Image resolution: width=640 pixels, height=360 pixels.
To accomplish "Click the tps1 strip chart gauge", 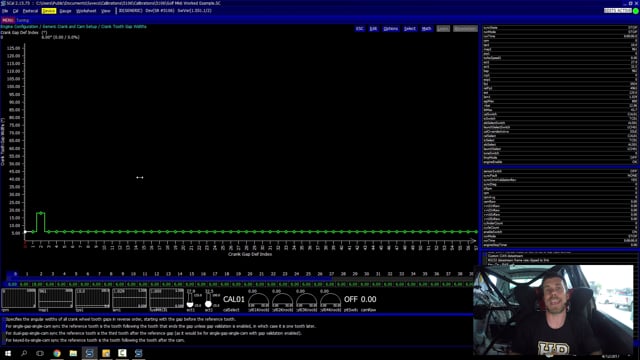I will [93, 299].
